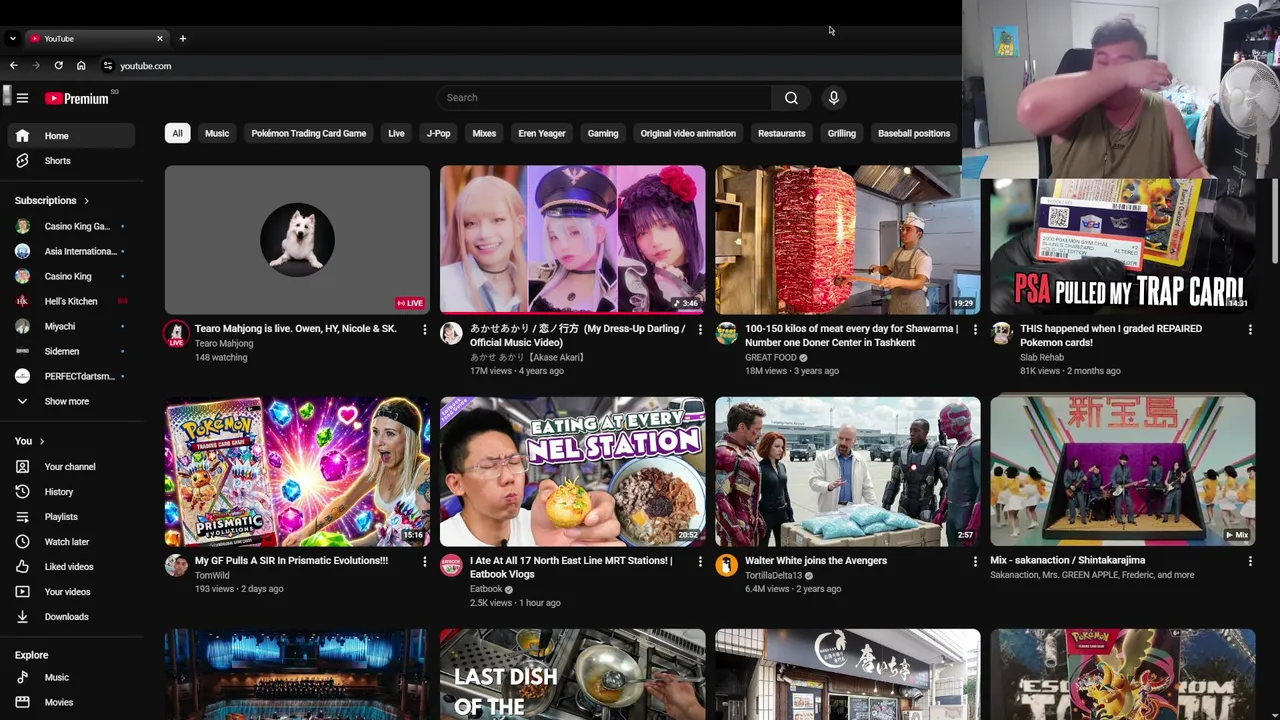Play My Dress-Up Darling music video thumbnail
This screenshot has width=1280, height=720.
tap(572, 240)
